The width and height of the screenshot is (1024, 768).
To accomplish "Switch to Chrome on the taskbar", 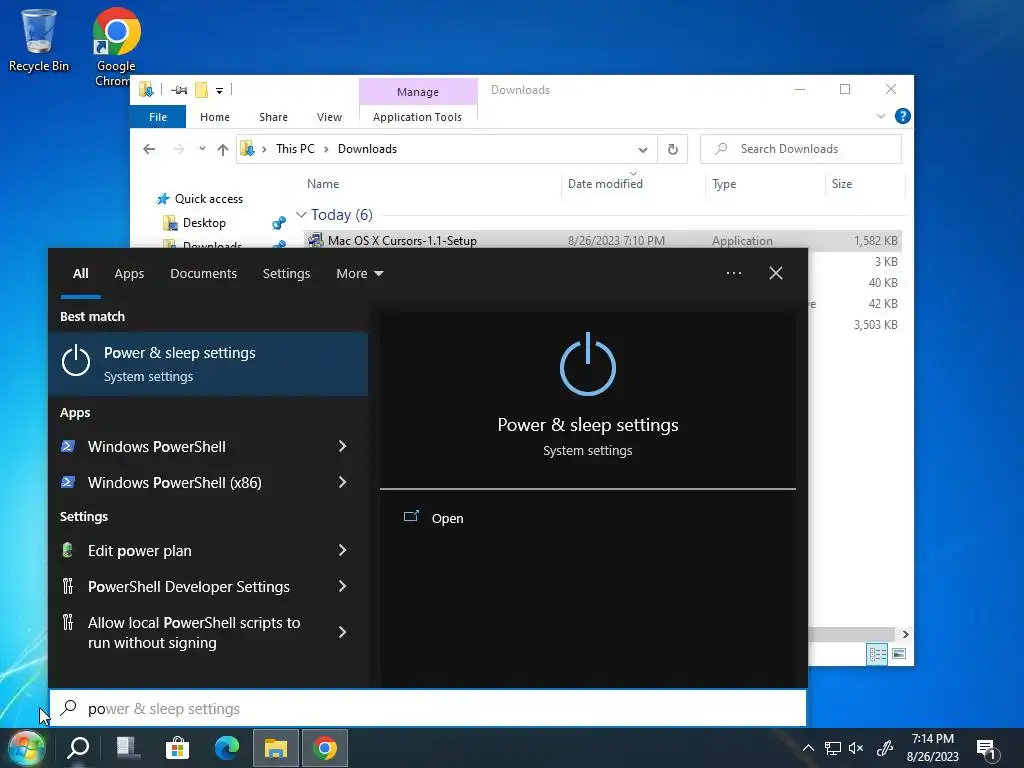I will (x=325, y=748).
